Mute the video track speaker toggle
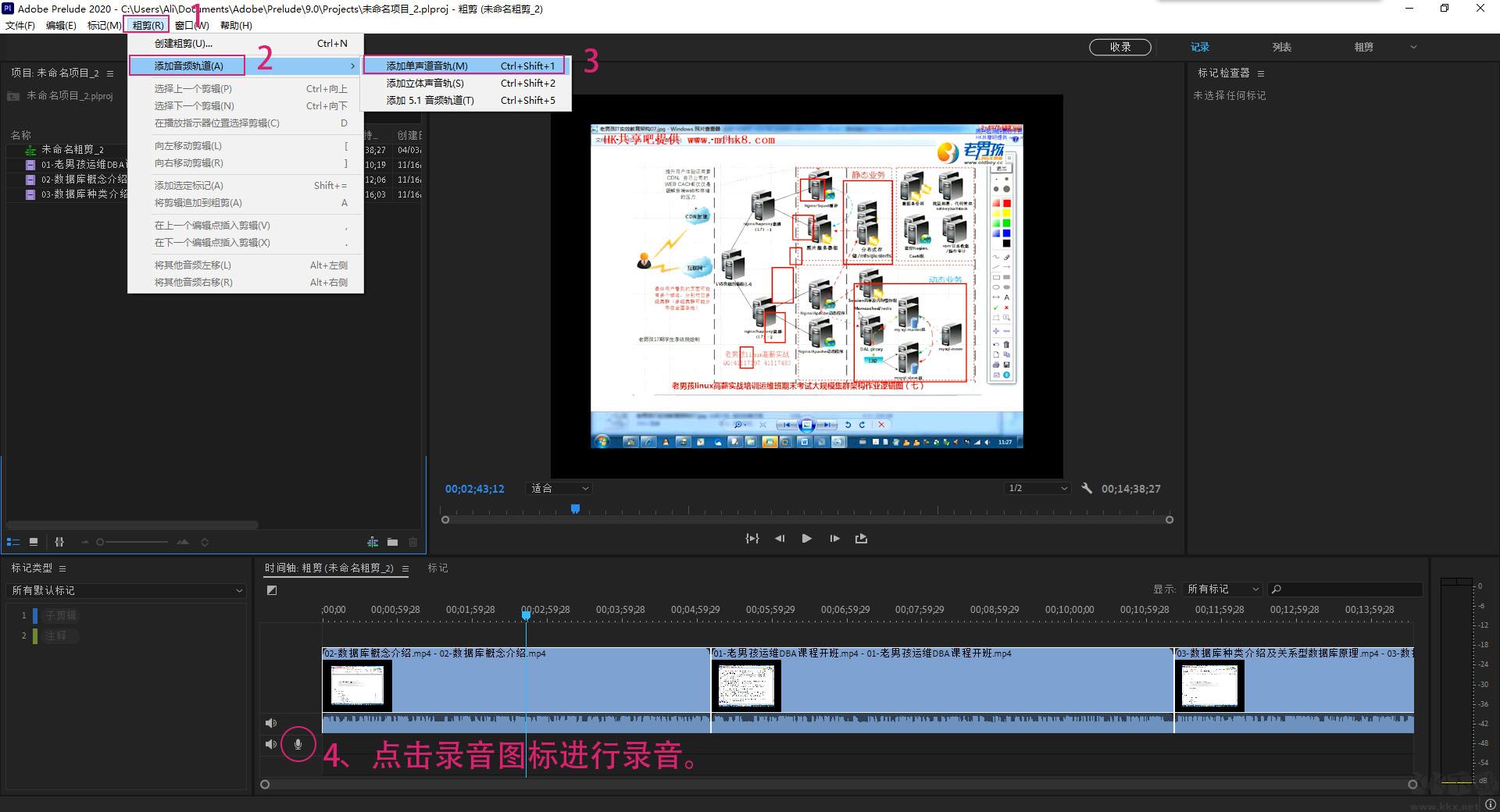The height and width of the screenshot is (812, 1500). (x=271, y=723)
